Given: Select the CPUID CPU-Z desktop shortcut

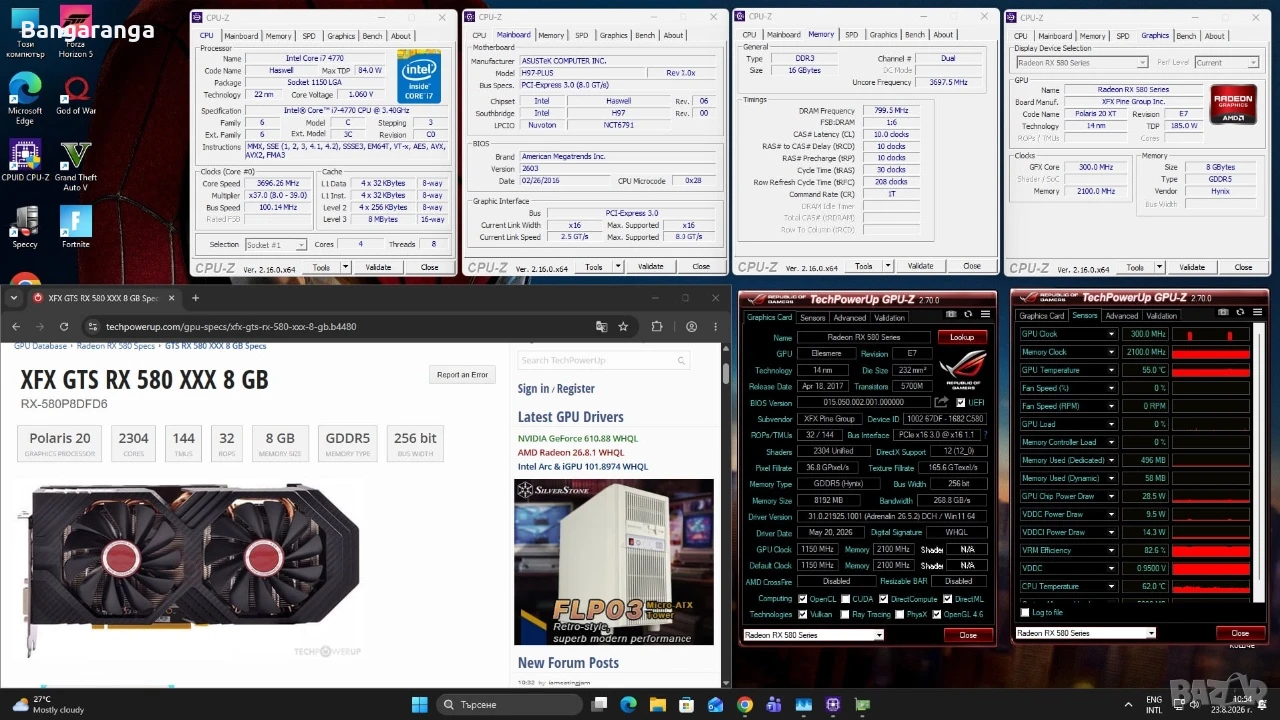Looking at the screenshot, I should (25, 160).
